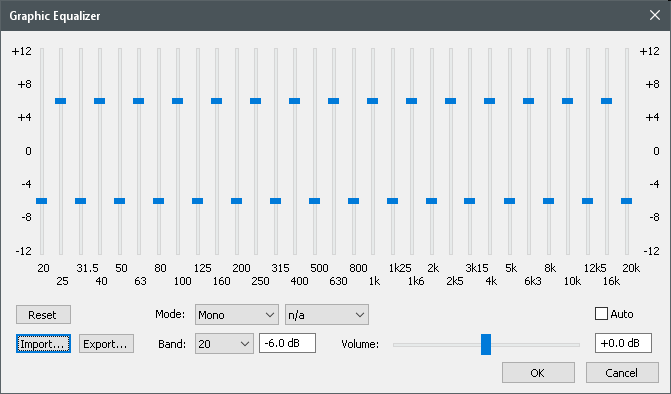Viewport: 671px width, 394px height.
Task: Click the 8k band slider handle
Action: point(549,201)
